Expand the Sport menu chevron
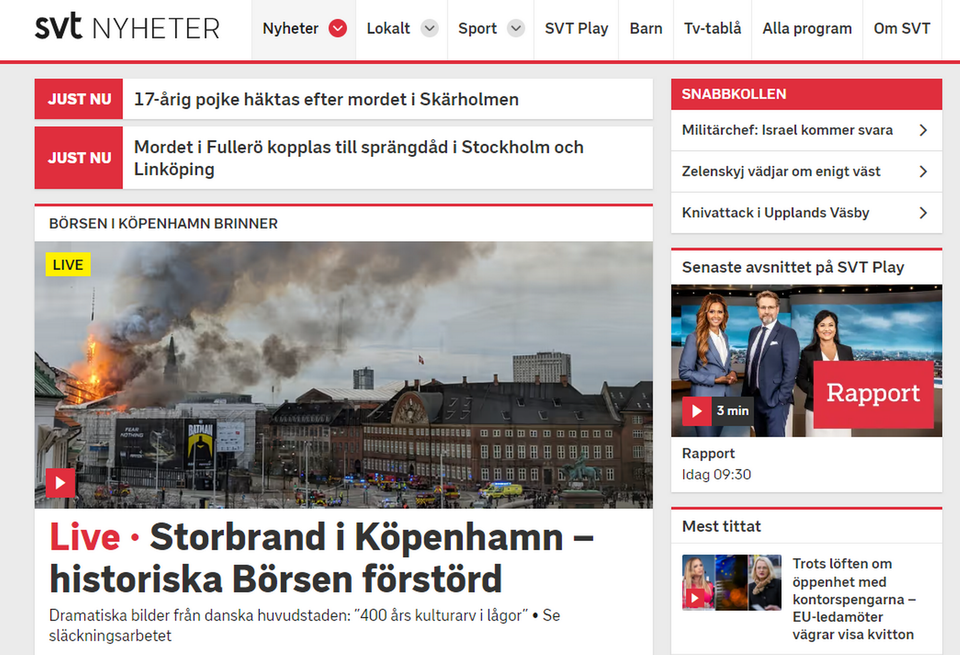 pos(516,28)
